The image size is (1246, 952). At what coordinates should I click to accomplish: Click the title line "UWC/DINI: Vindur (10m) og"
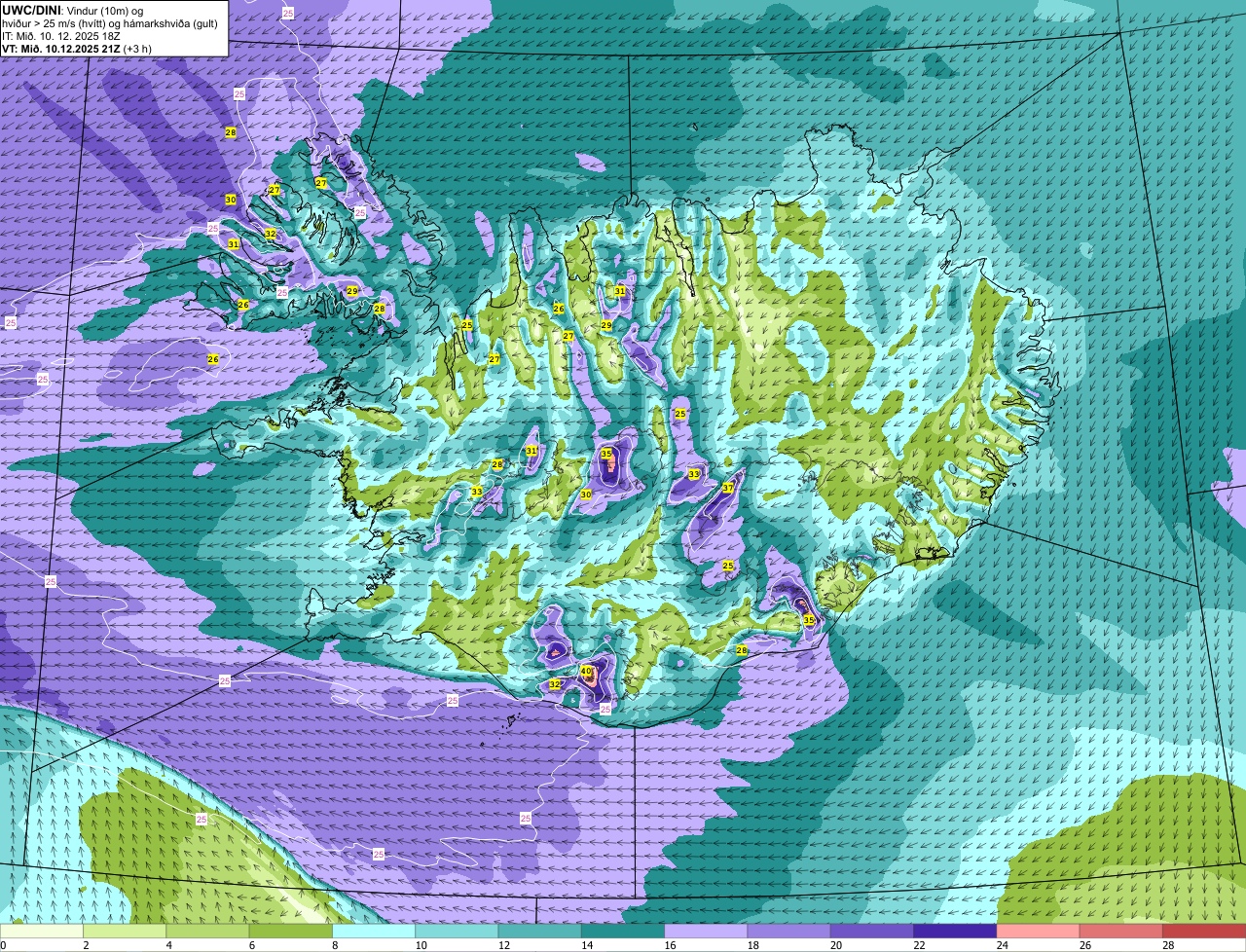click(72, 9)
